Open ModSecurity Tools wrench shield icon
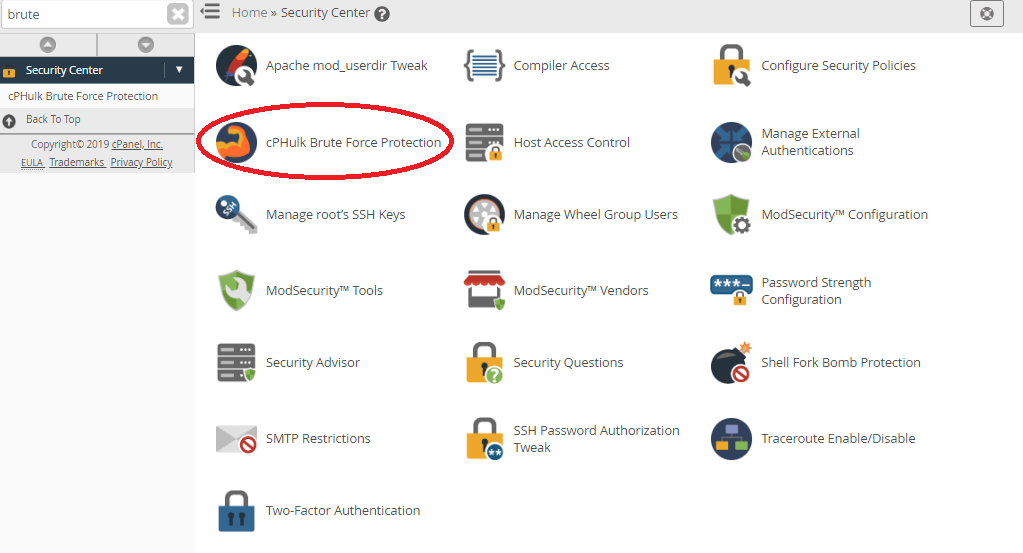 [x=236, y=290]
